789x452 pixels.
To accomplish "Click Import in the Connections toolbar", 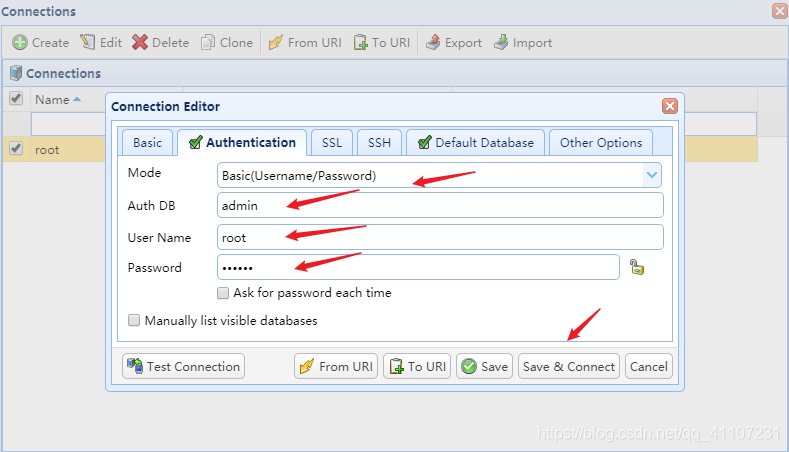I will pos(523,43).
